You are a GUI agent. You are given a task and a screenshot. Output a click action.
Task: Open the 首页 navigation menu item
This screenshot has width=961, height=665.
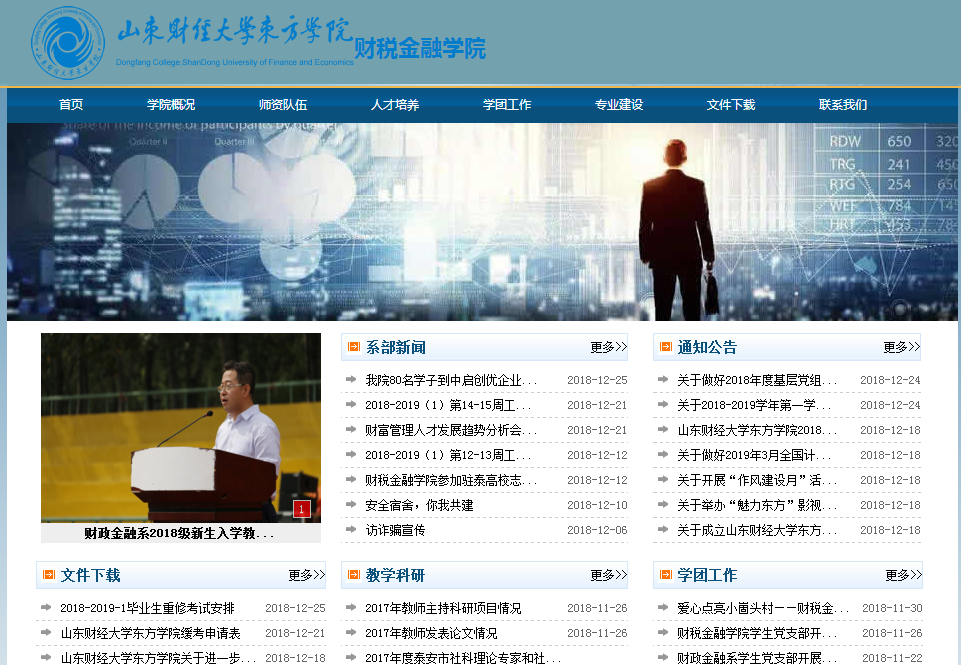(71, 105)
